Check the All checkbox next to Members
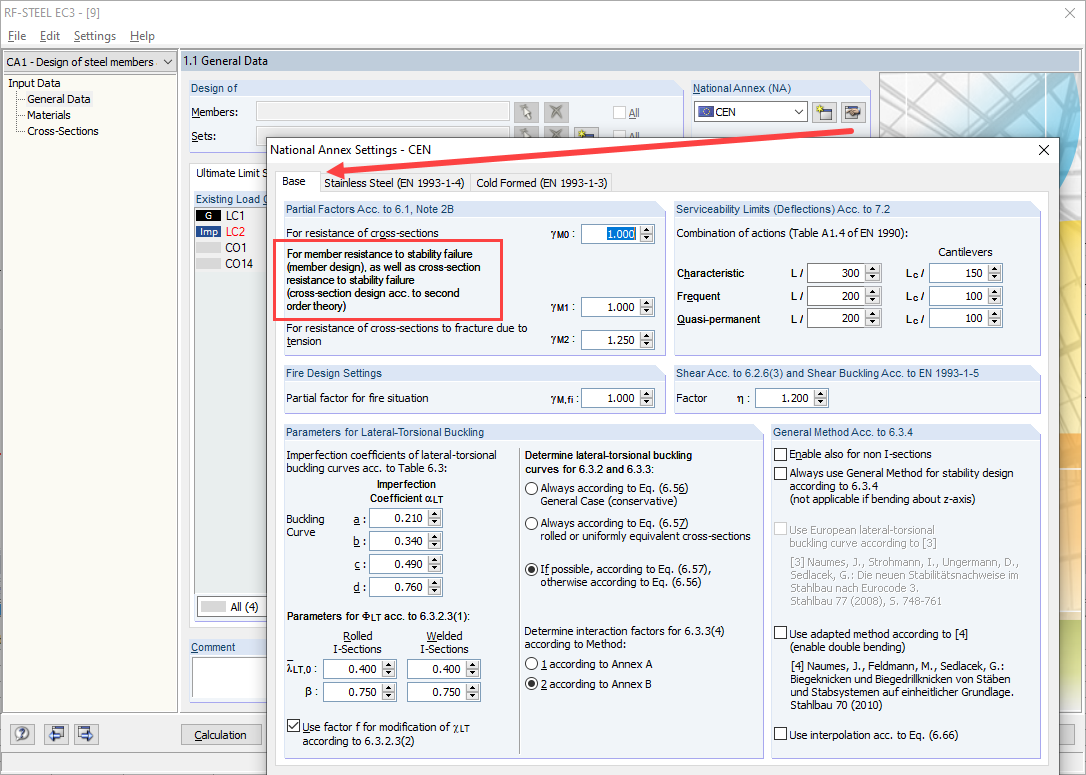This screenshot has width=1086, height=775. (x=617, y=112)
